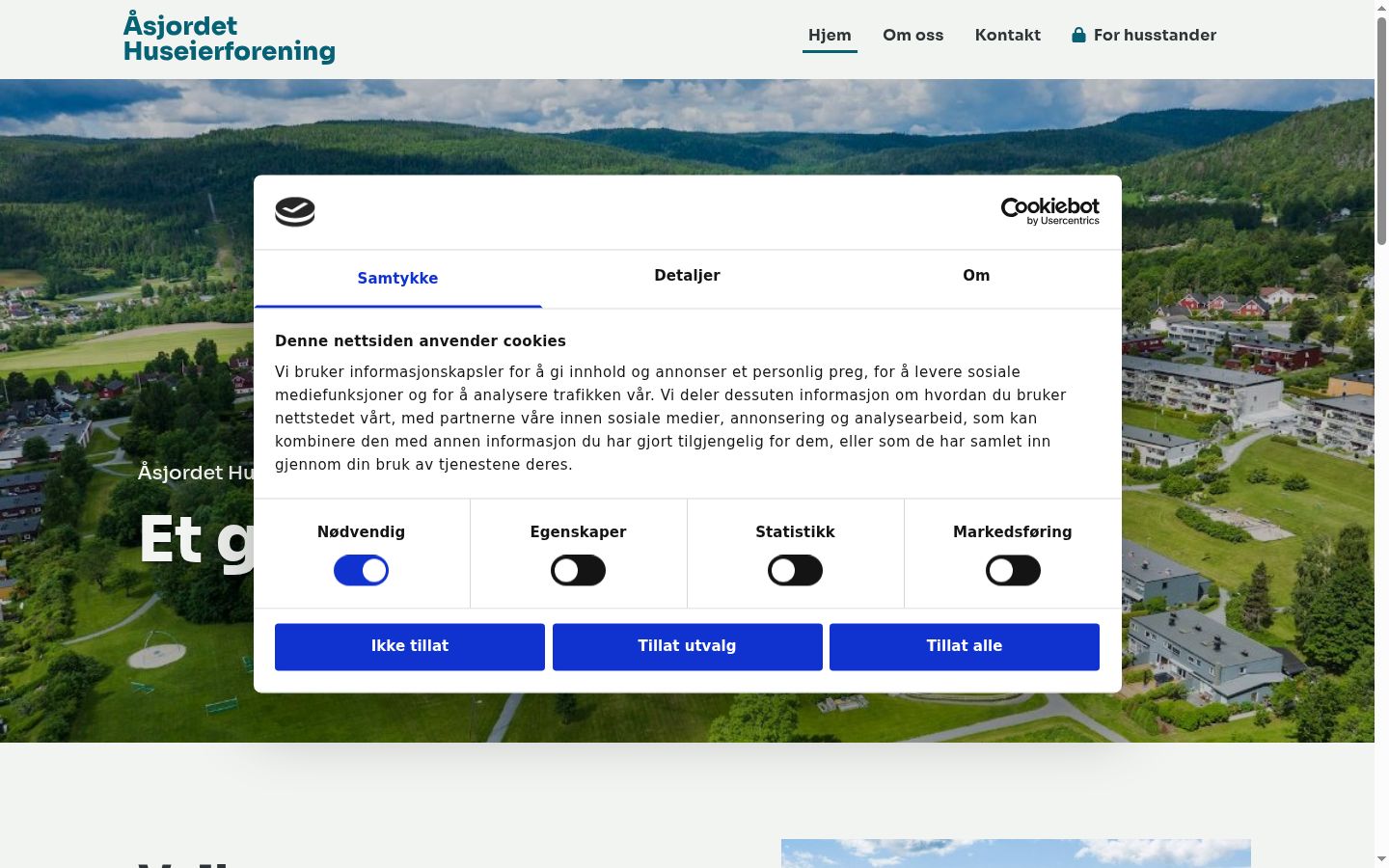Enable the Egenskaper cookie switch
This screenshot has width=1389, height=868.
coord(578,570)
